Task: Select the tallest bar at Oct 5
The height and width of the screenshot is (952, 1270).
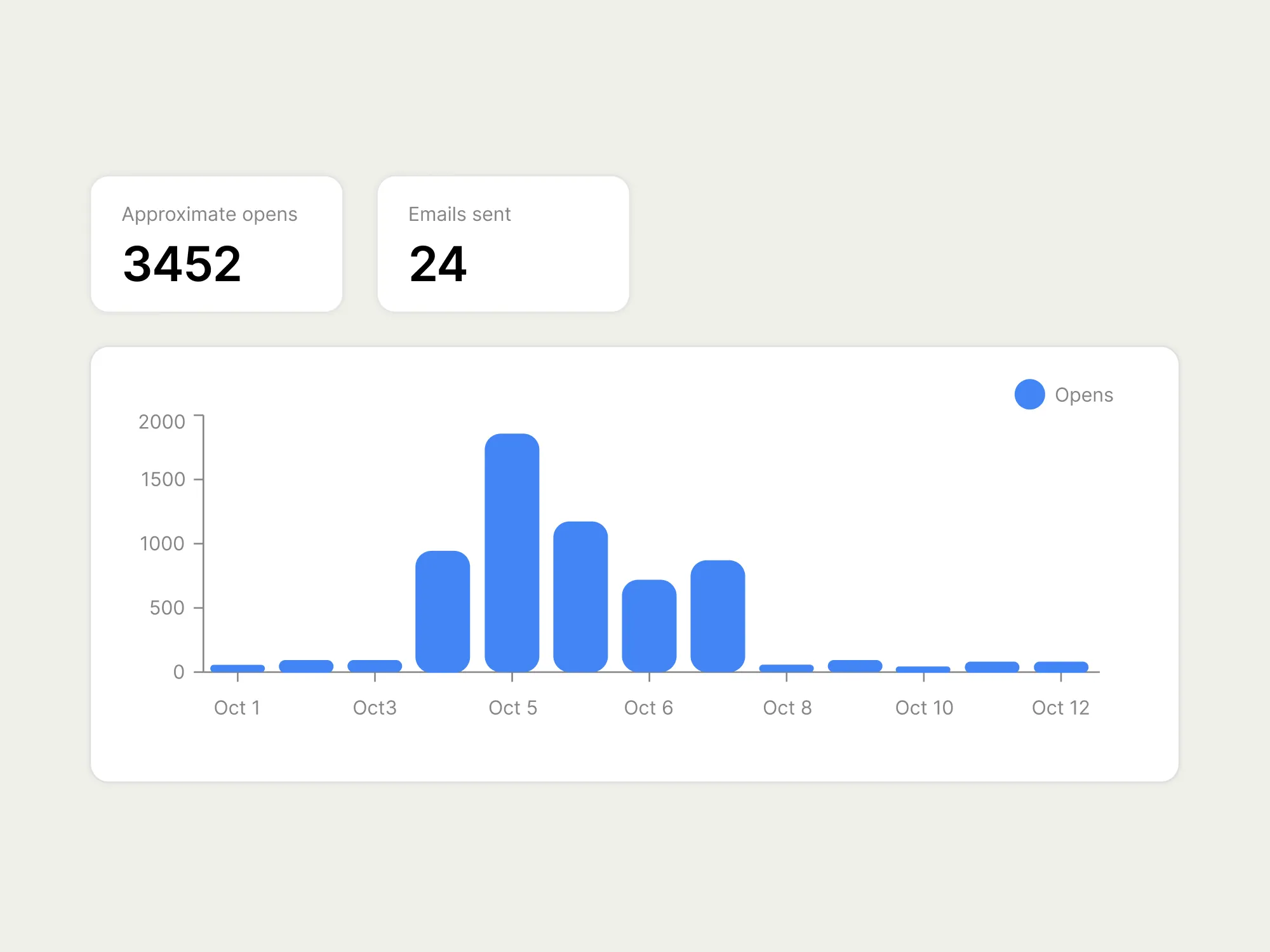Action: click(x=512, y=552)
